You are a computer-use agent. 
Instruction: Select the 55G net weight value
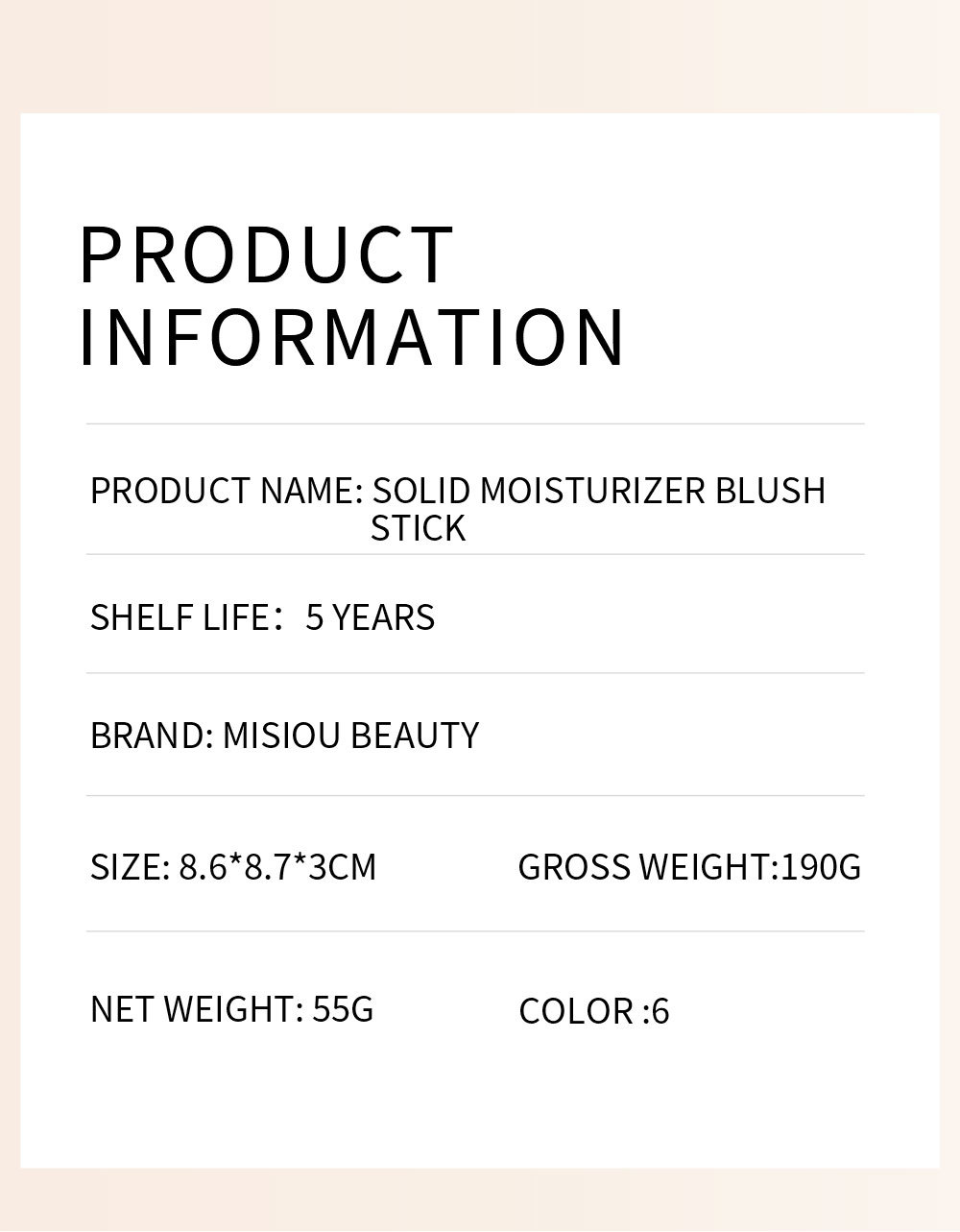tap(343, 1009)
